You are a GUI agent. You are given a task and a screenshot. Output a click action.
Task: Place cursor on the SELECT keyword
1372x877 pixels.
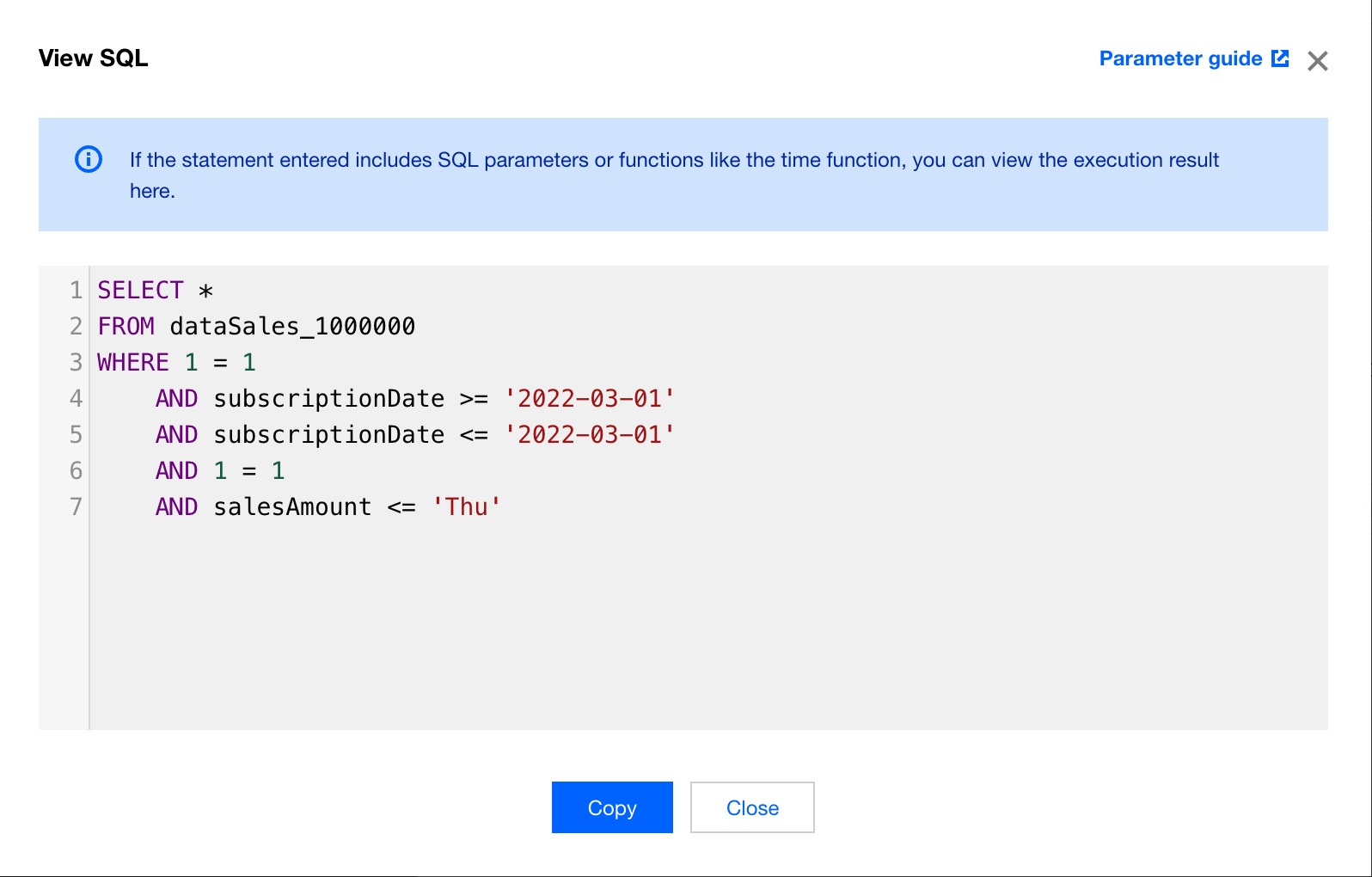[x=140, y=291]
